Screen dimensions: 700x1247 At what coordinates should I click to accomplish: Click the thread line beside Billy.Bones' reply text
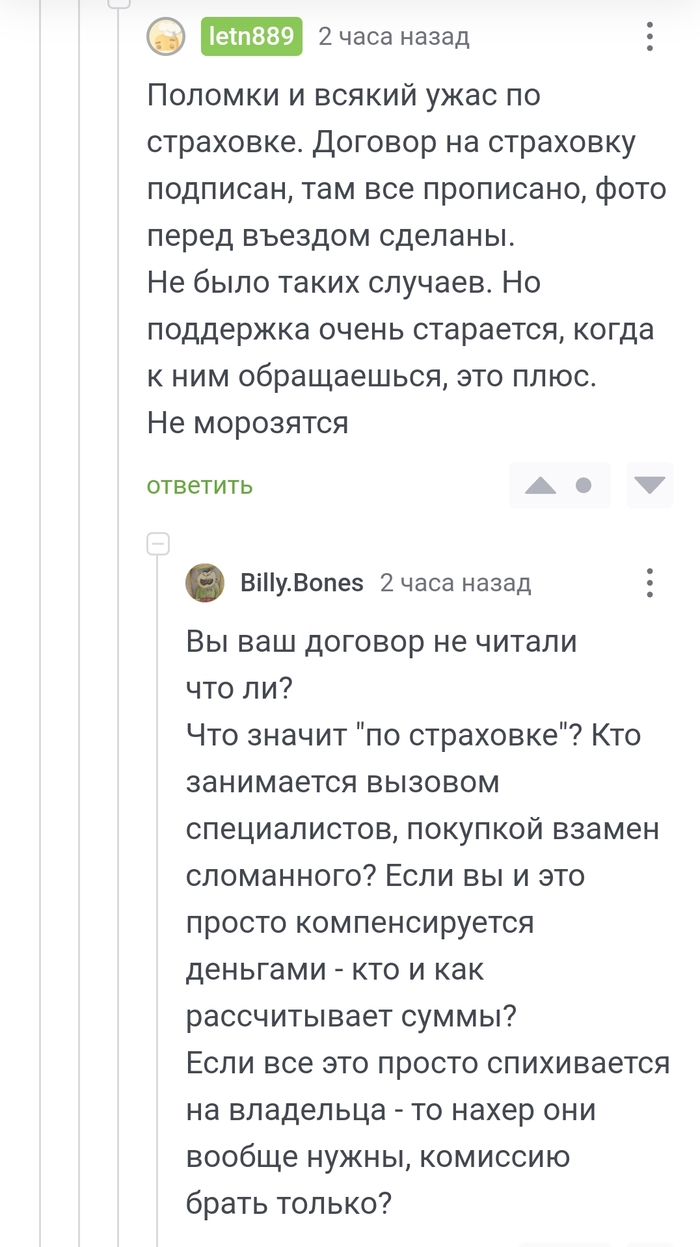[158, 900]
